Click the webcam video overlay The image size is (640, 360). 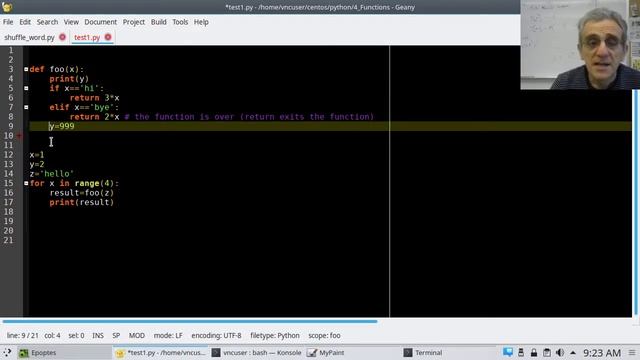tap(580, 44)
